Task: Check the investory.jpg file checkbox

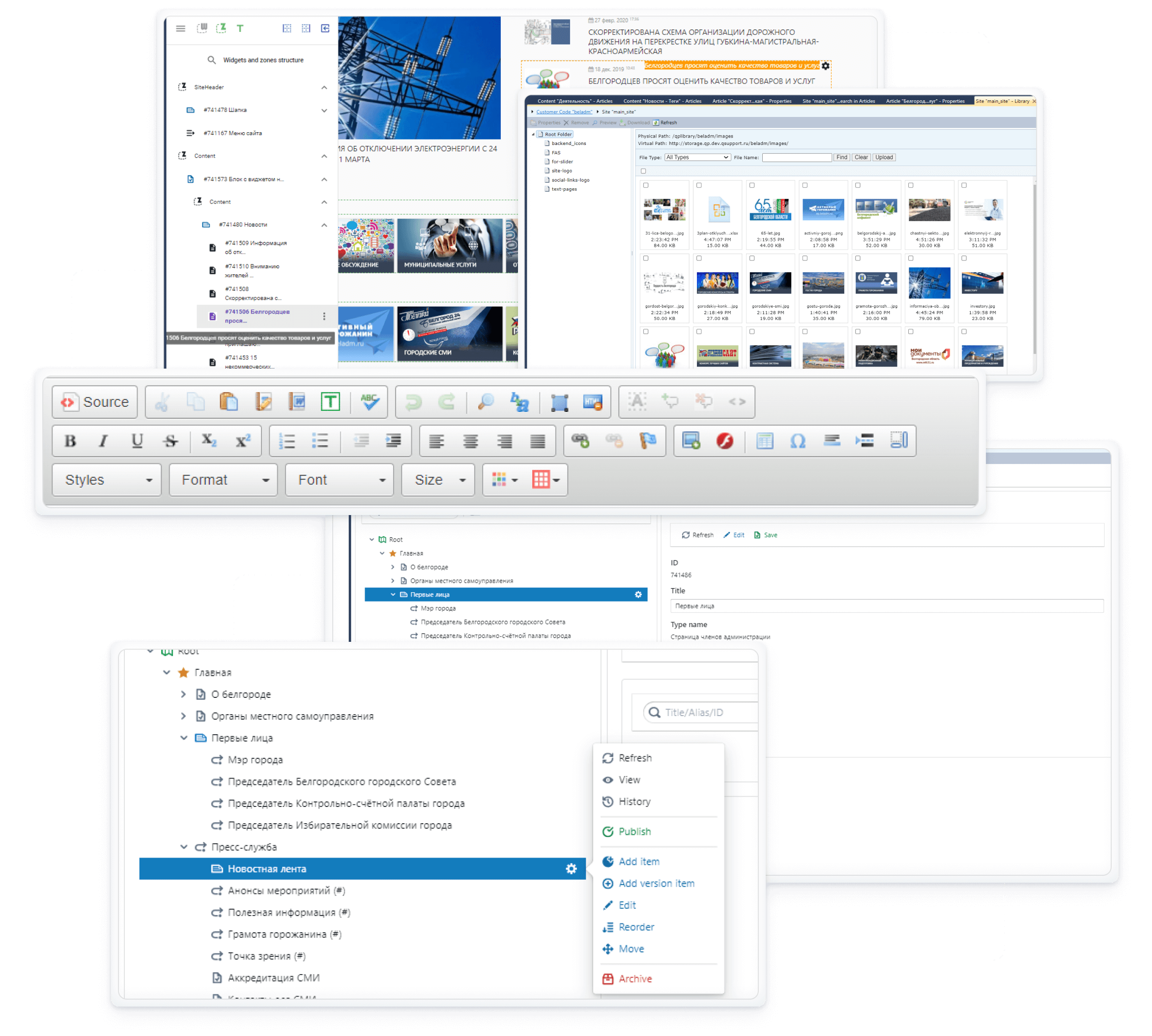Action: tap(965, 259)
